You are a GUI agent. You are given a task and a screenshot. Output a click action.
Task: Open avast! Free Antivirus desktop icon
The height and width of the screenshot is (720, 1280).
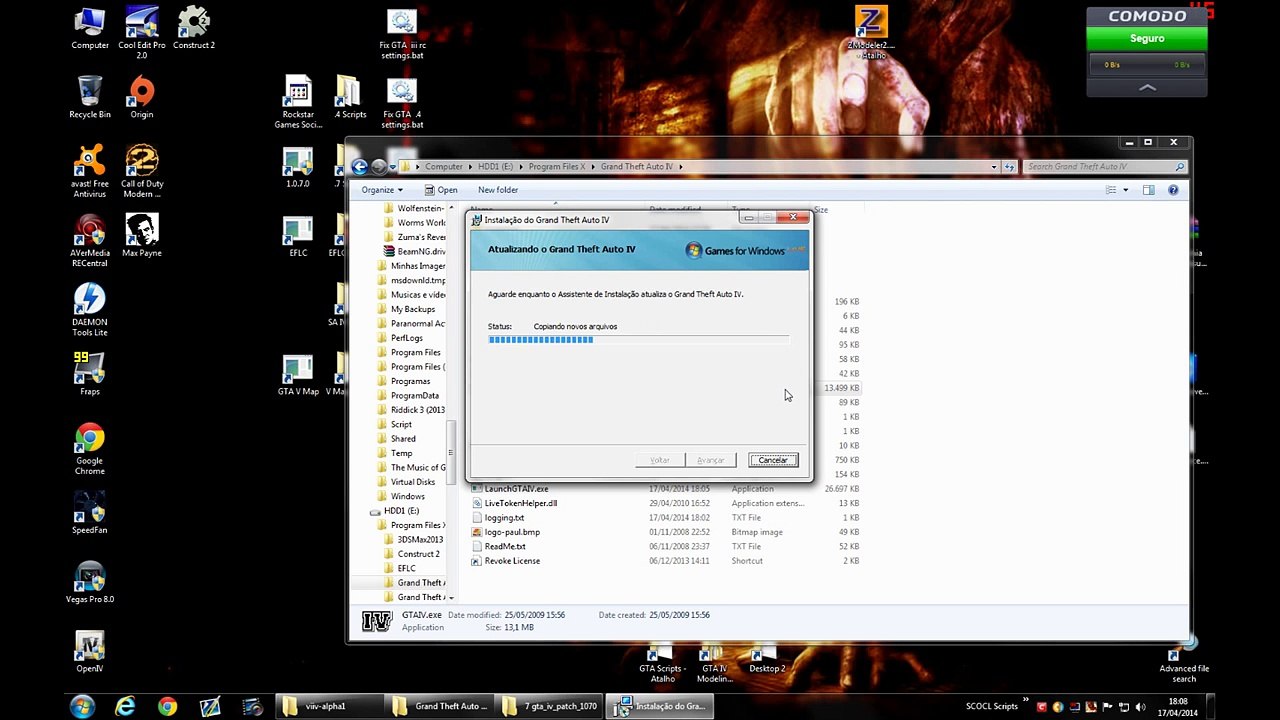click(90, 171)
